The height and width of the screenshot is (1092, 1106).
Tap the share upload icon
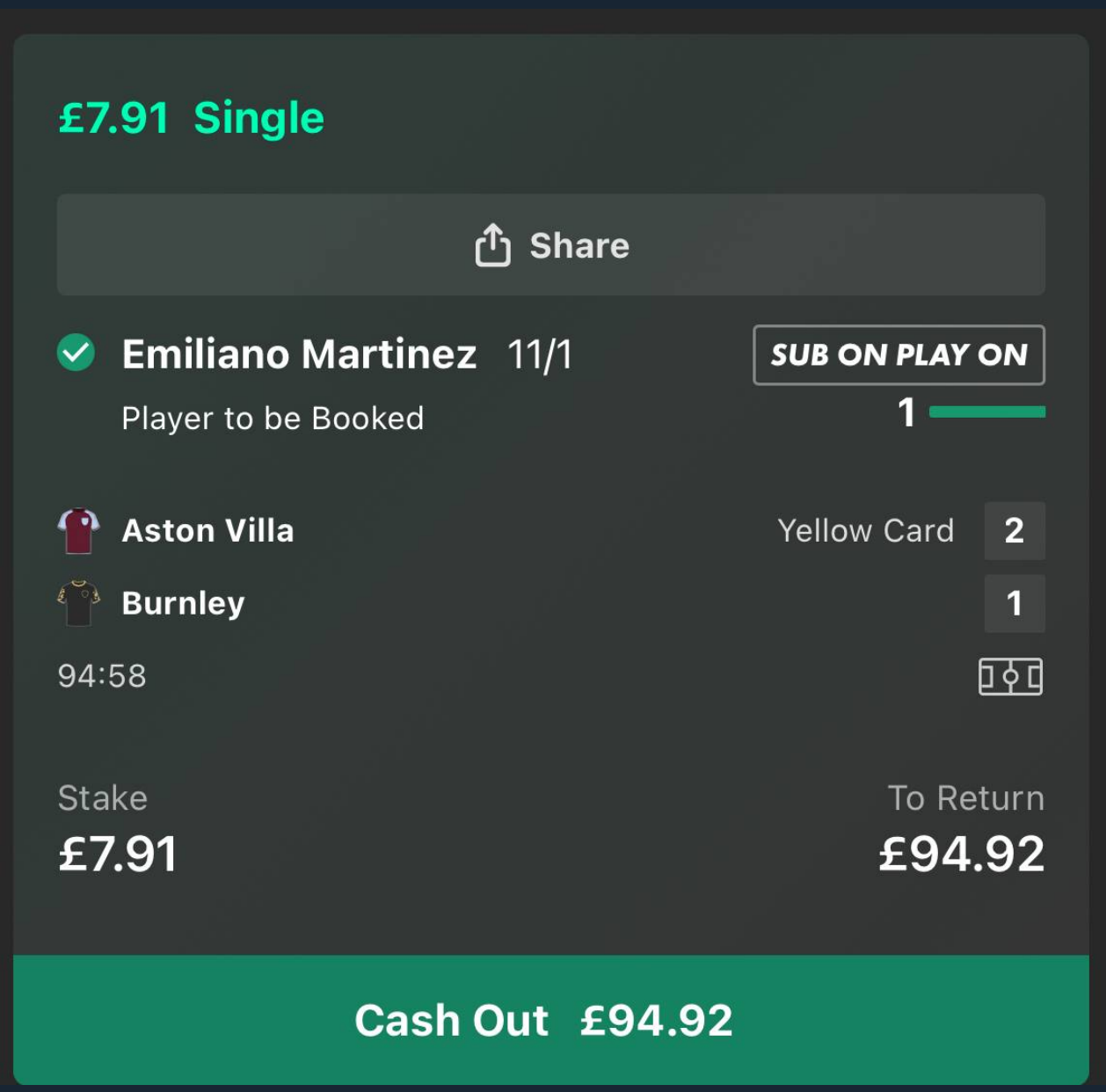[492, 244]
